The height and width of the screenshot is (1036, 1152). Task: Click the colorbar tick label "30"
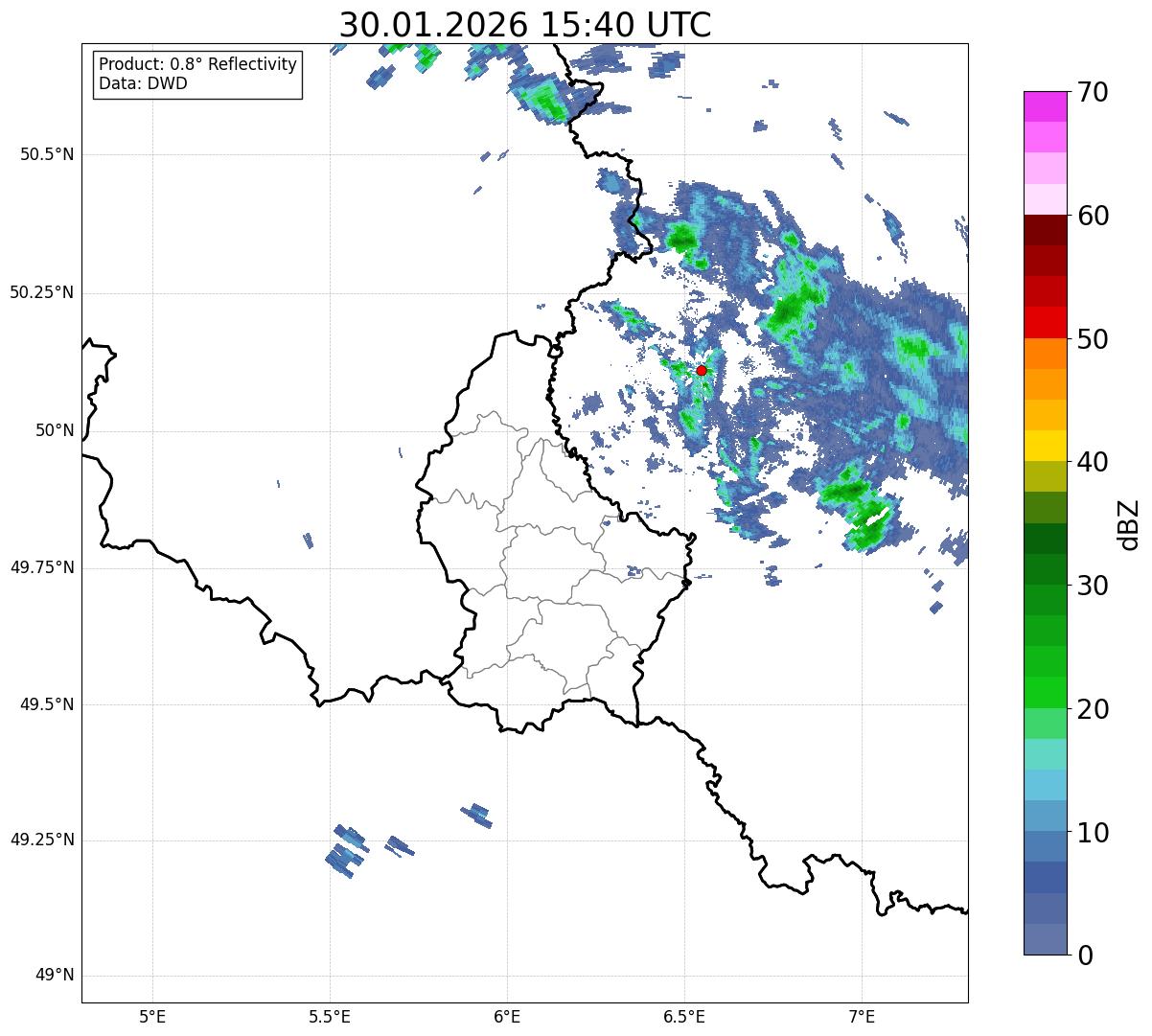pyautogui.click(x=1093, y=586)
